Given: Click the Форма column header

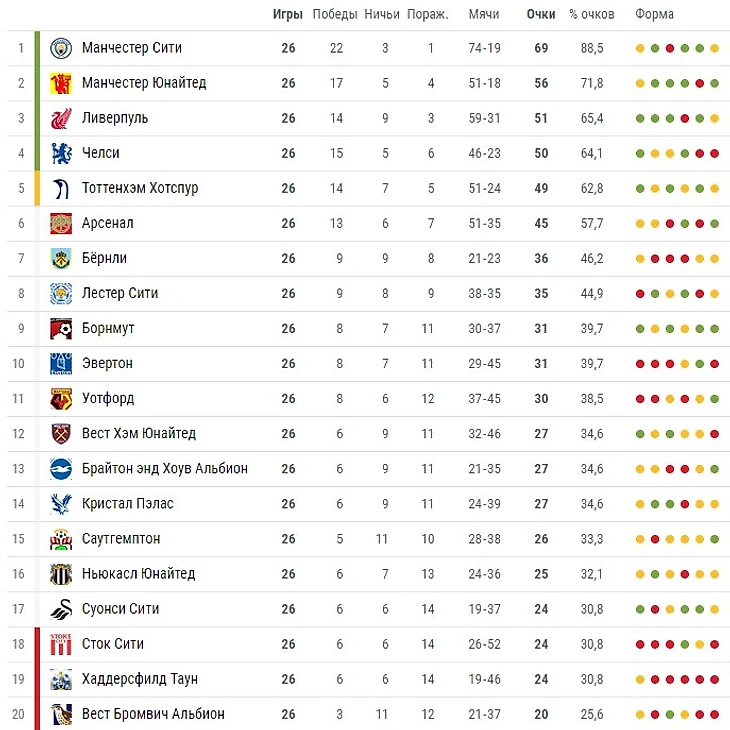Looking at the screenshot, I should (654, 15).
